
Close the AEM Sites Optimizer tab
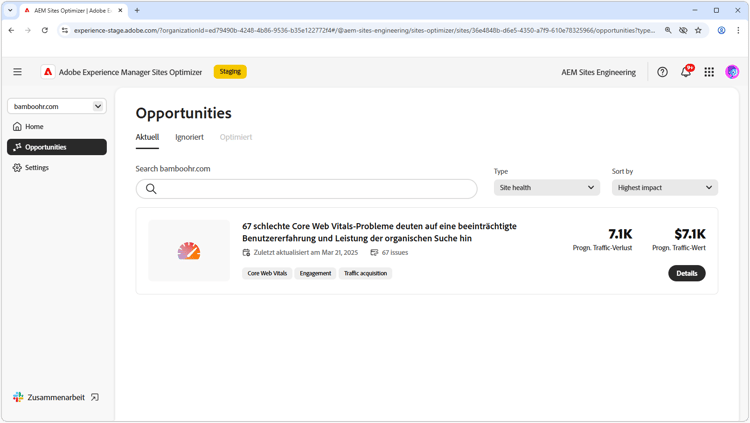click(x=120, y=10)
